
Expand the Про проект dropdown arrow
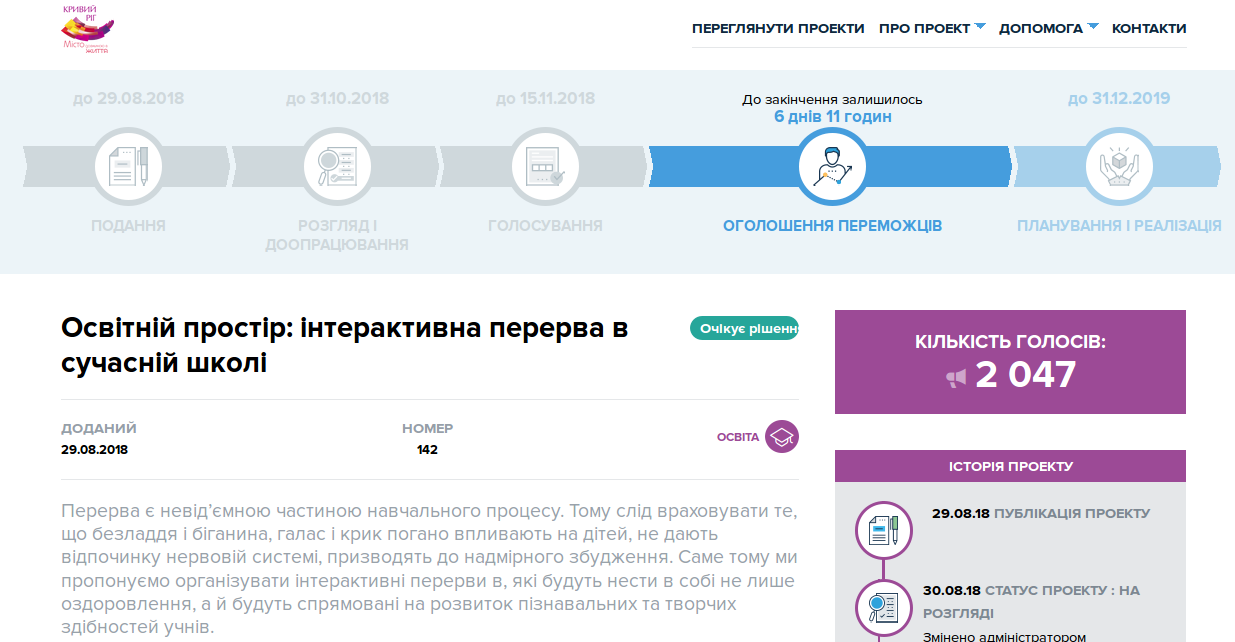(x=980, y=27)
